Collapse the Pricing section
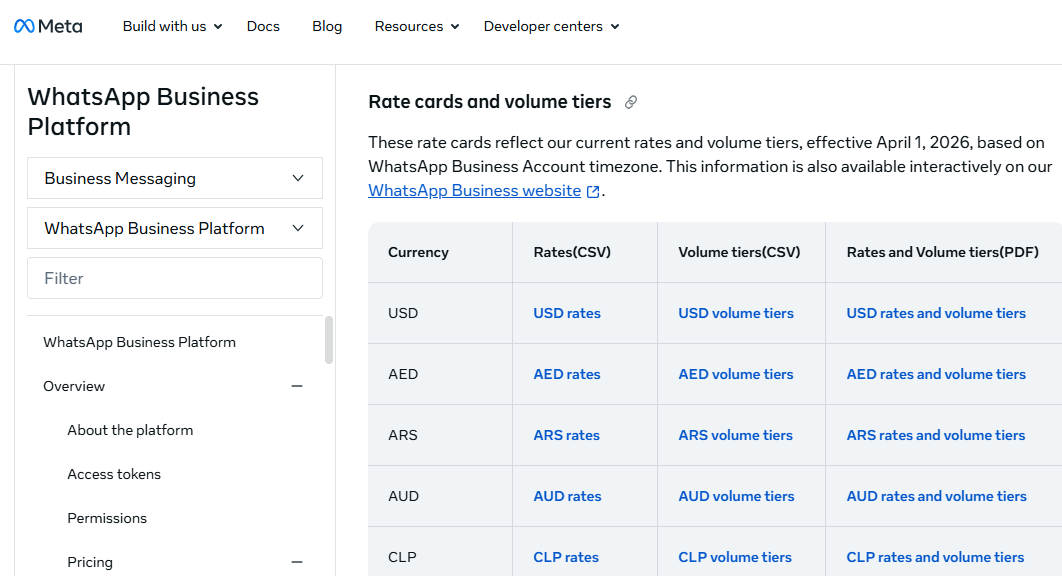The width and height of the screenshot is (1062, 576). point(297,562)
